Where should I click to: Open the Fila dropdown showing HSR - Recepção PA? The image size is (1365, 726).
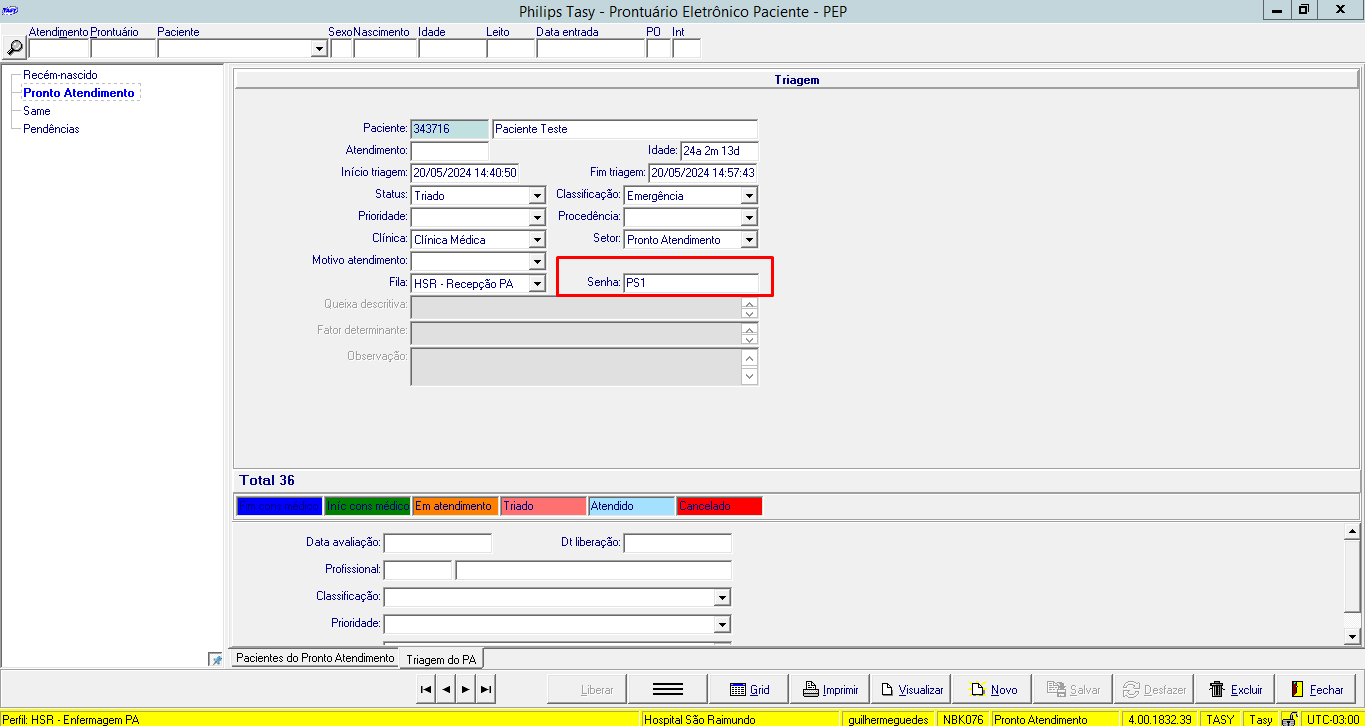pyautogui.click(x=537, y=284)
